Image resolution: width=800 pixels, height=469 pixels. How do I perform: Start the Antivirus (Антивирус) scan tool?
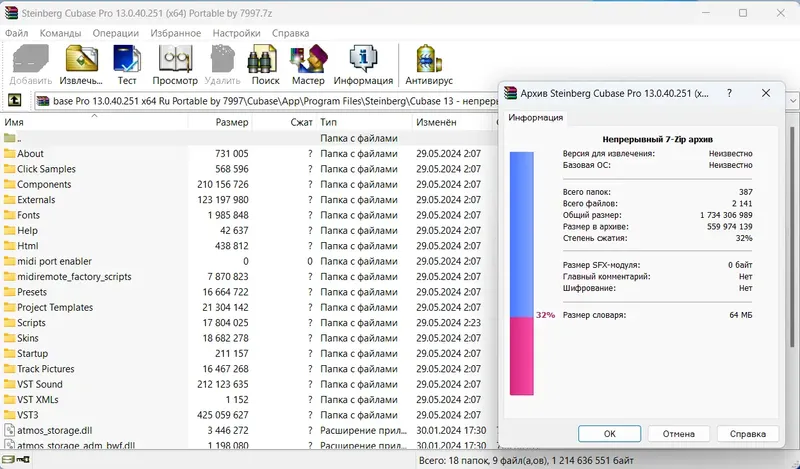click(429, 65)
